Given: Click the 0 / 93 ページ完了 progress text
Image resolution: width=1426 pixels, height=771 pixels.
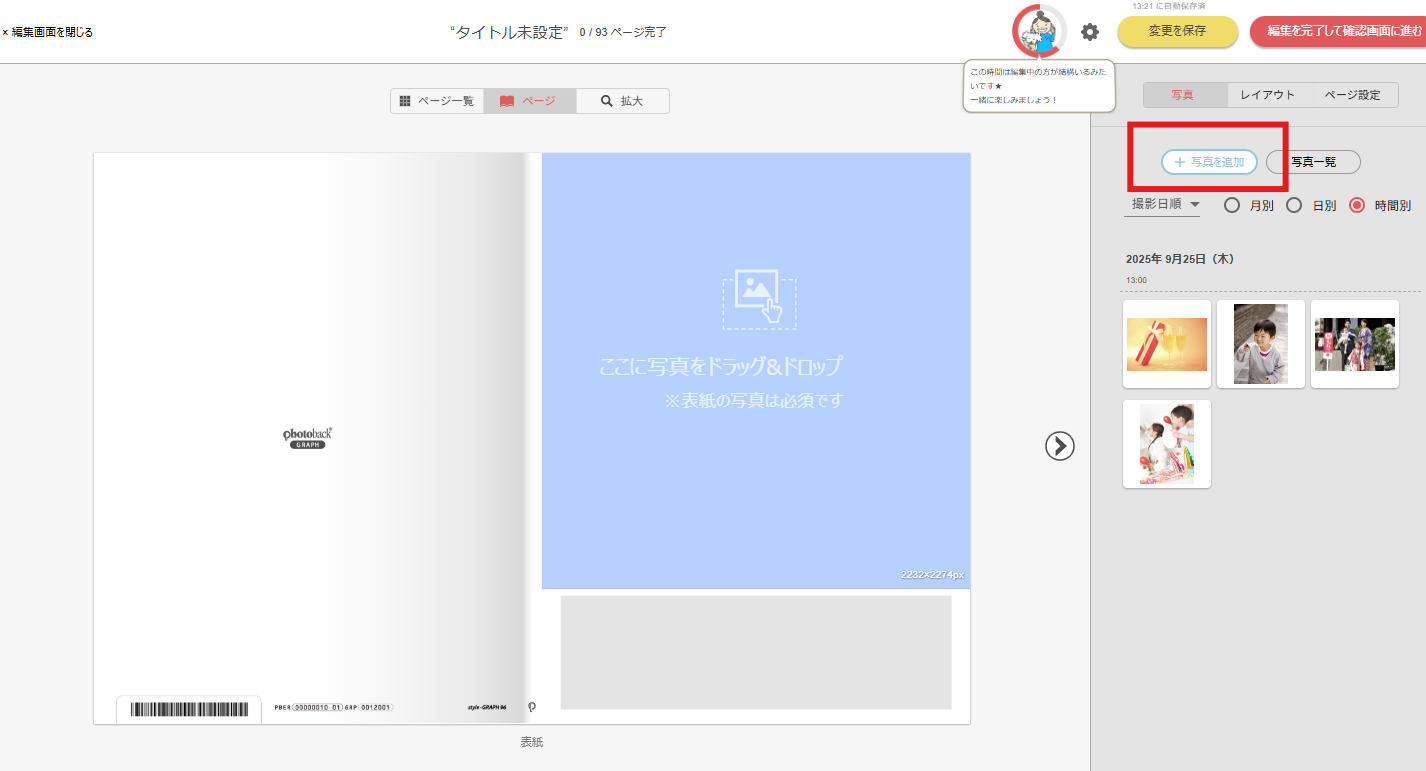Looking at the screenshot, I should coord(623,32).
